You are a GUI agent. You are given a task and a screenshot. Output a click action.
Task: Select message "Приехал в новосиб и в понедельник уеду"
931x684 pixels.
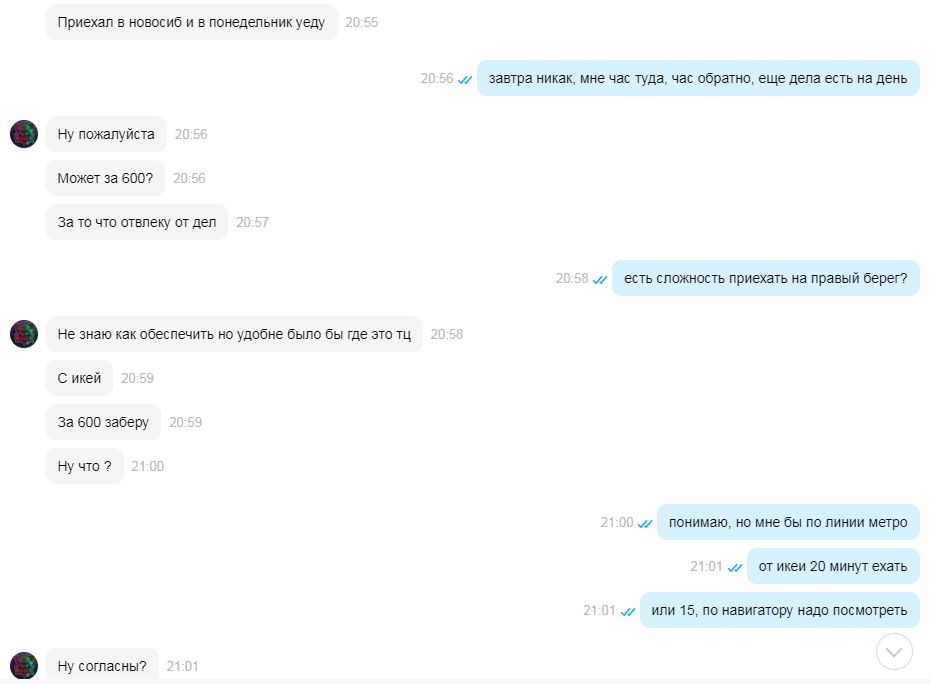(192, 23)
